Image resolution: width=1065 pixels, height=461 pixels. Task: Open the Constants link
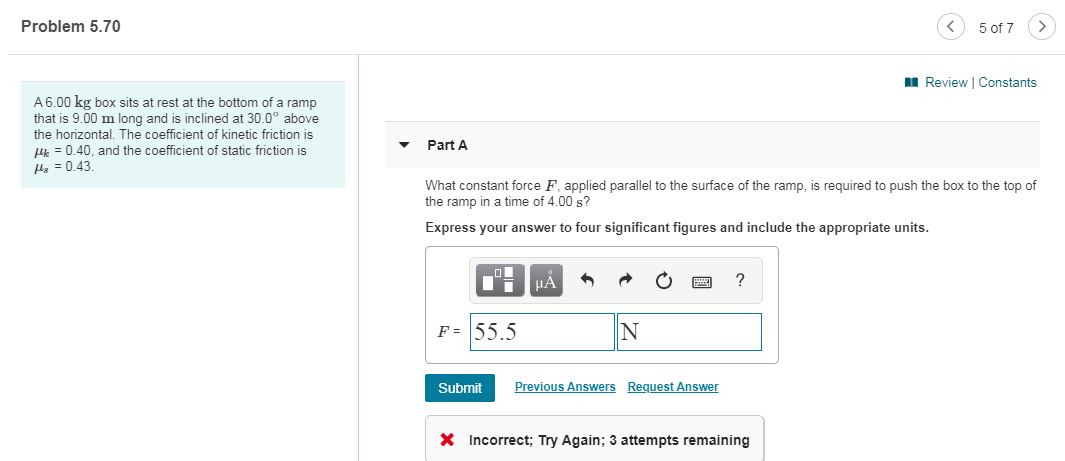point(1007,82)
